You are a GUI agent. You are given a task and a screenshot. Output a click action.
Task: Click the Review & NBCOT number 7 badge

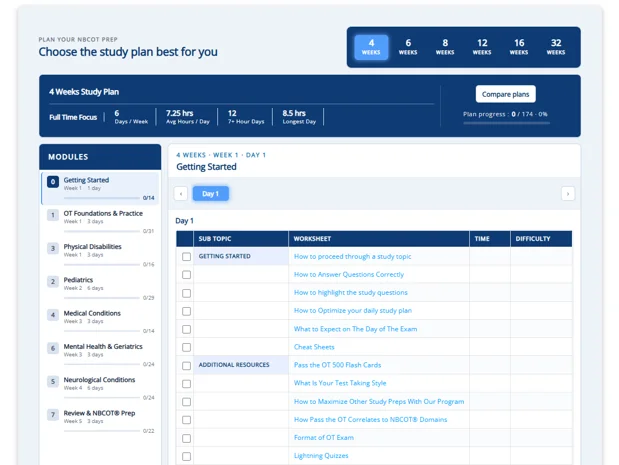53,415
